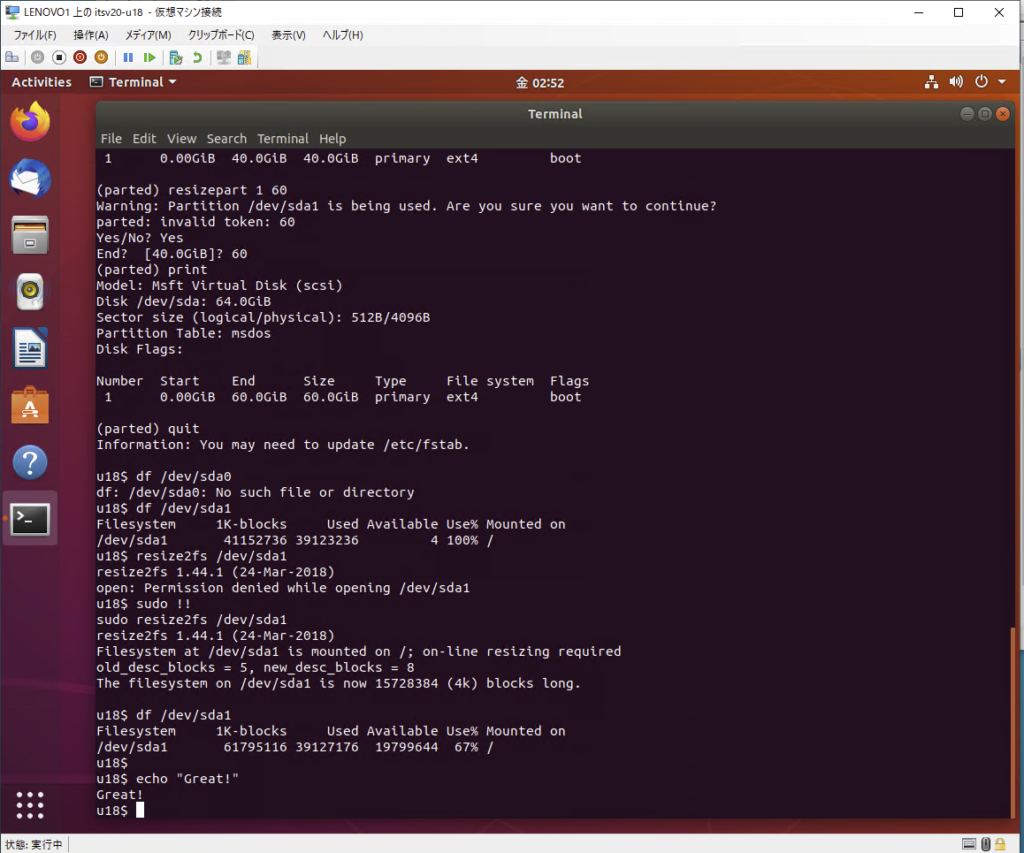Launch Thunderbird Mail from the dock
The height and width of the screenshot is (853, 1024).
coord(30,180)
